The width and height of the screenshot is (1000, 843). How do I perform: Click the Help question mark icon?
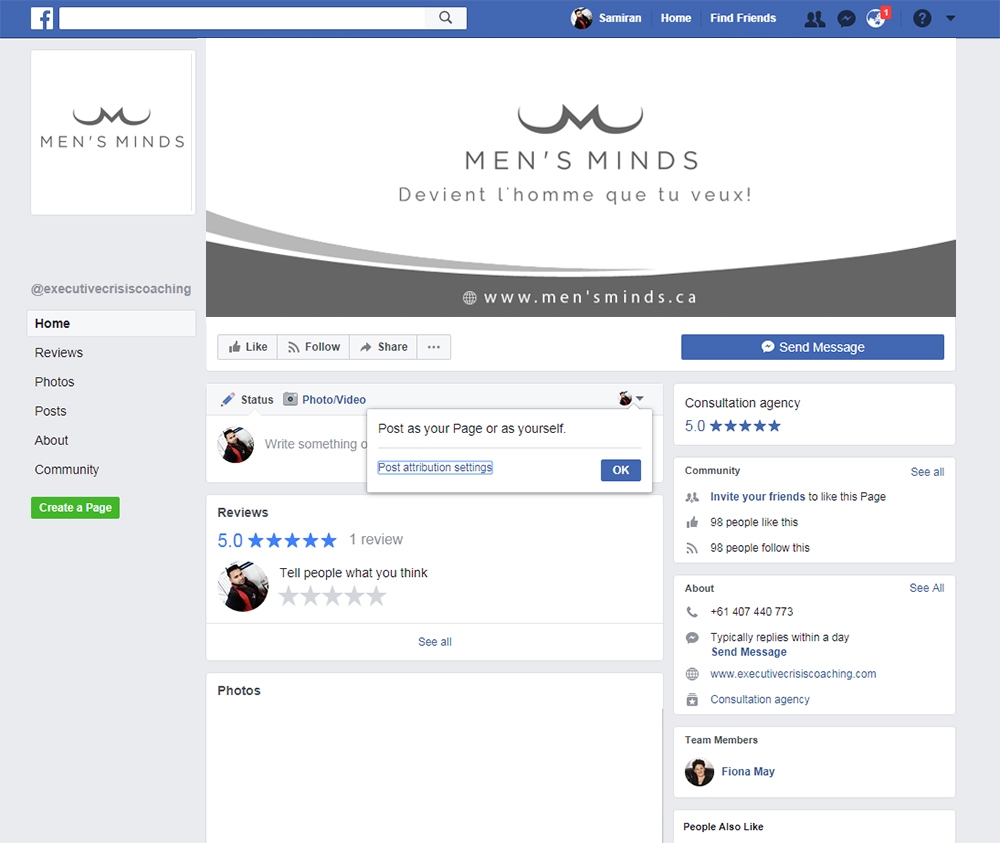[x=921, y=17]
